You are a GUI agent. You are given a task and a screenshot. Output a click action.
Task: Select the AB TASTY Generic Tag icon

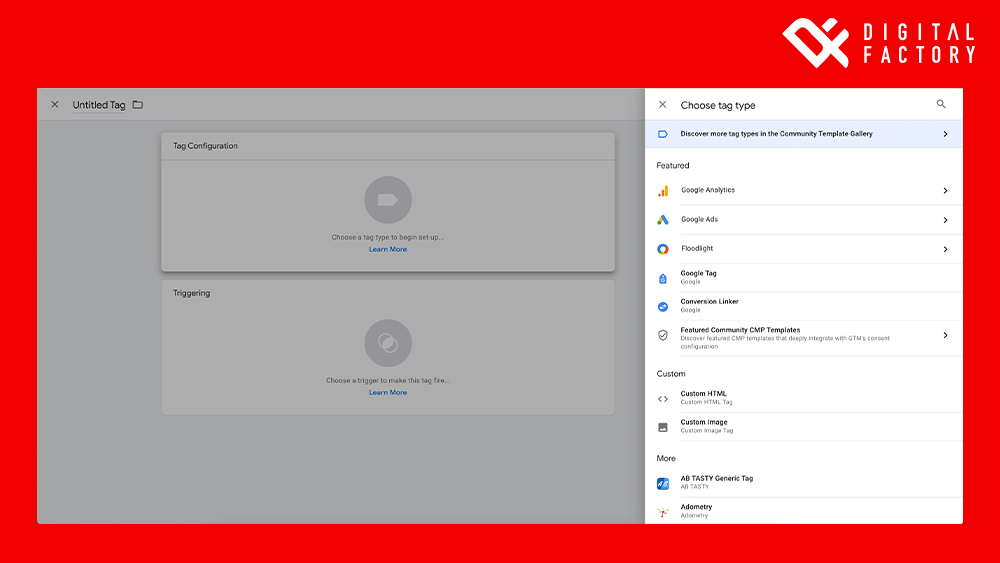tap(662, 483)
